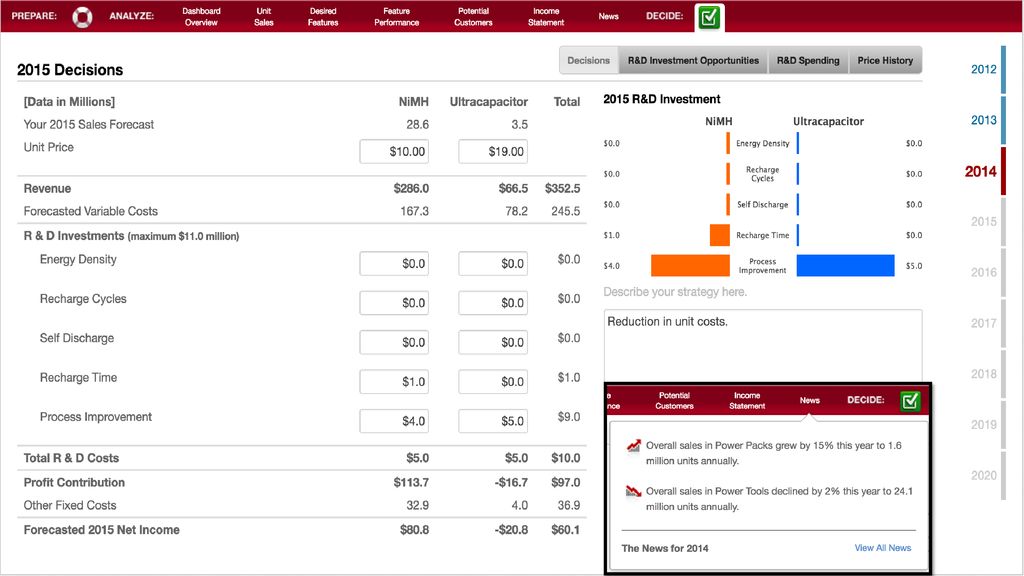Screen dimensions: 1024x576
Task: Open the Unit Sales analysis
Action: (x=264, y=16)
